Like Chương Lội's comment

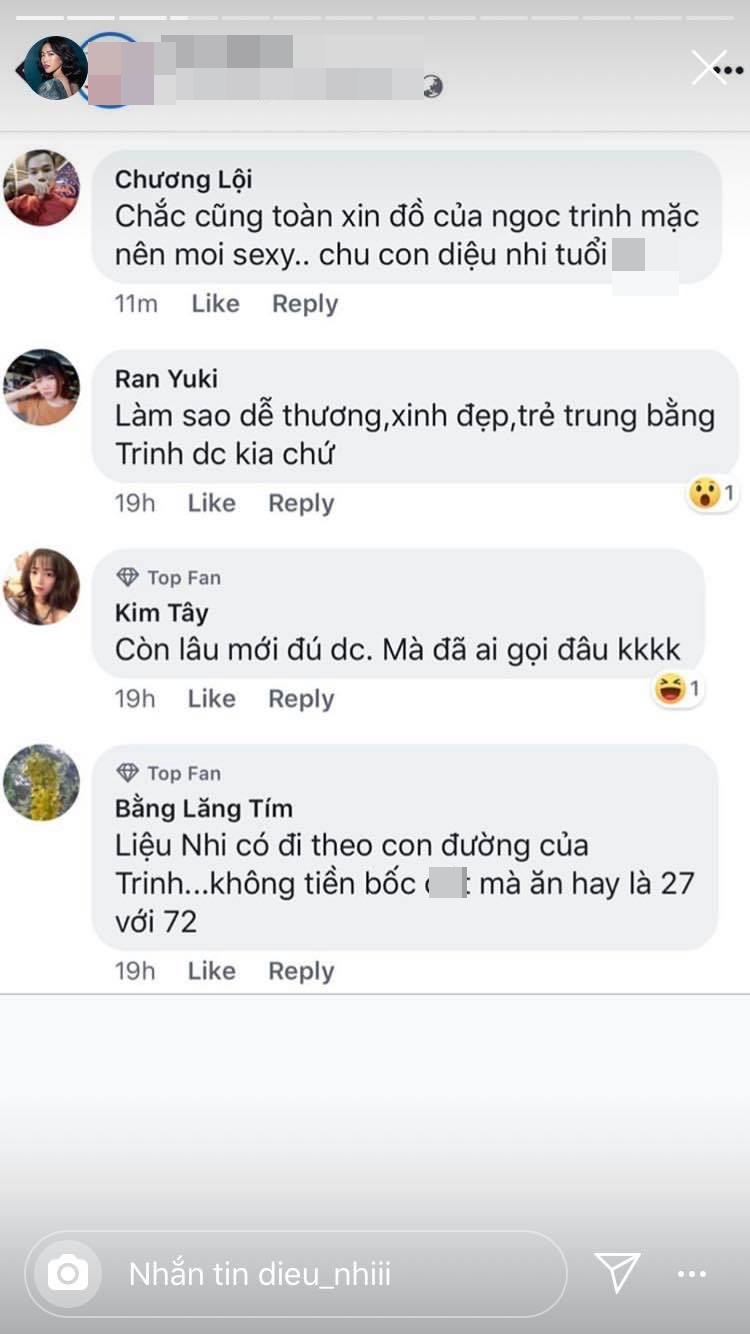coord(215,304)
